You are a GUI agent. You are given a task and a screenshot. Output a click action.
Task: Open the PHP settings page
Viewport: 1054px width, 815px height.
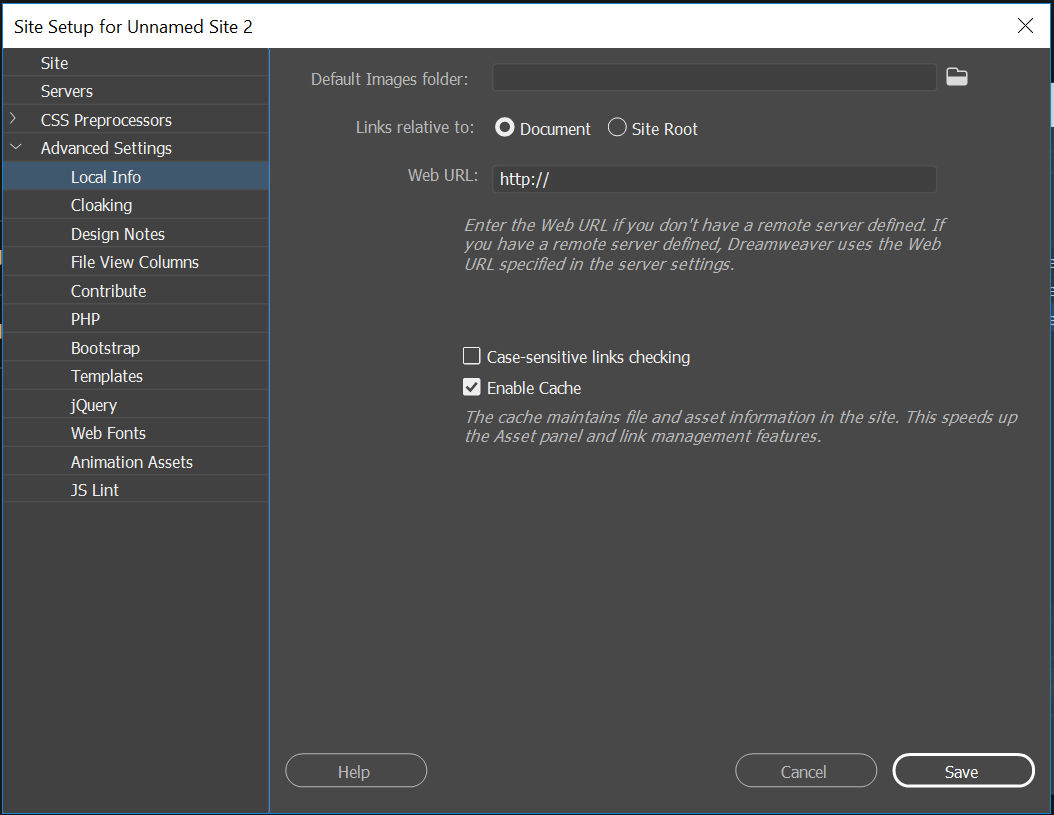(85, 319)
